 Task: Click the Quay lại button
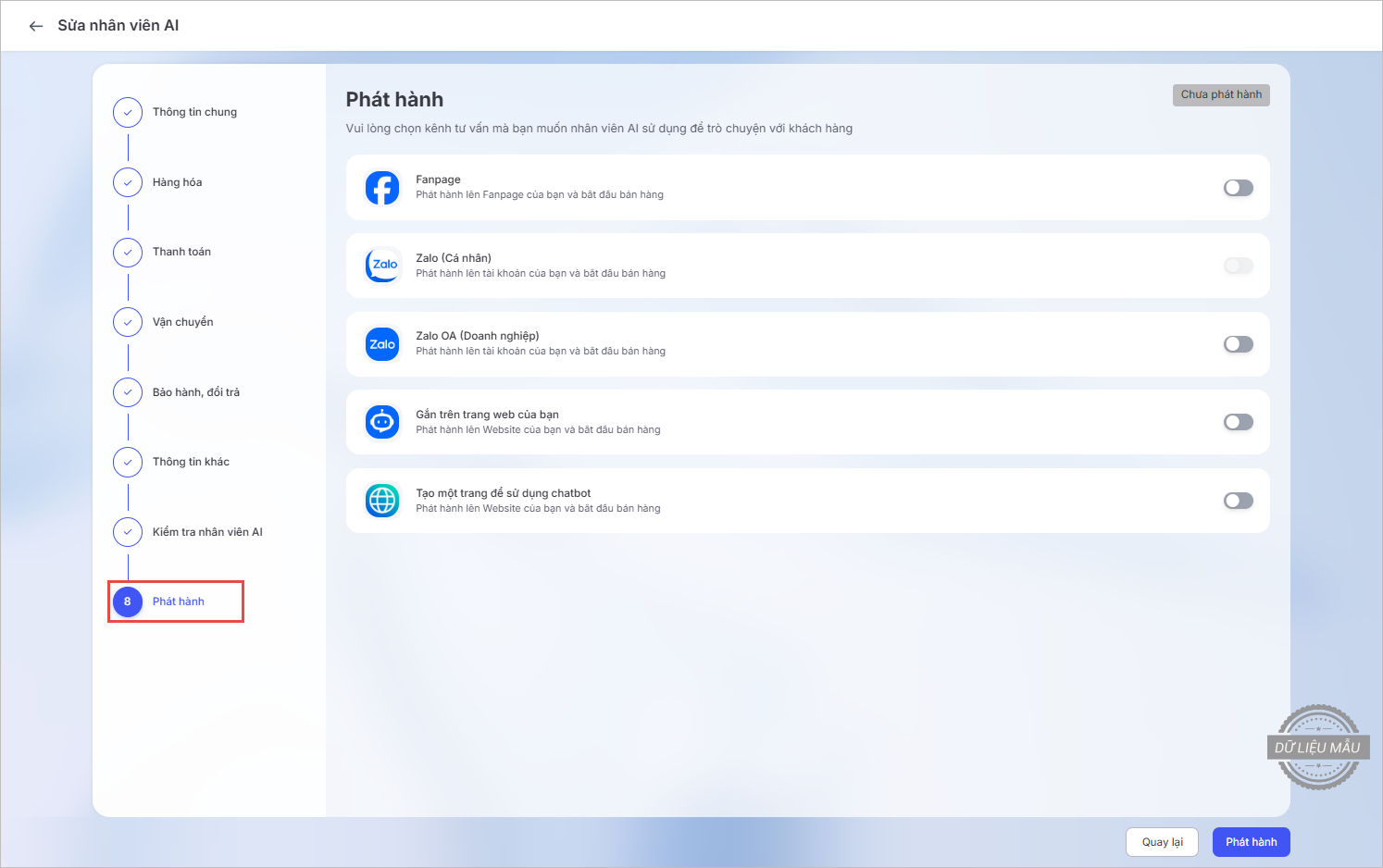click(1162, 842)
